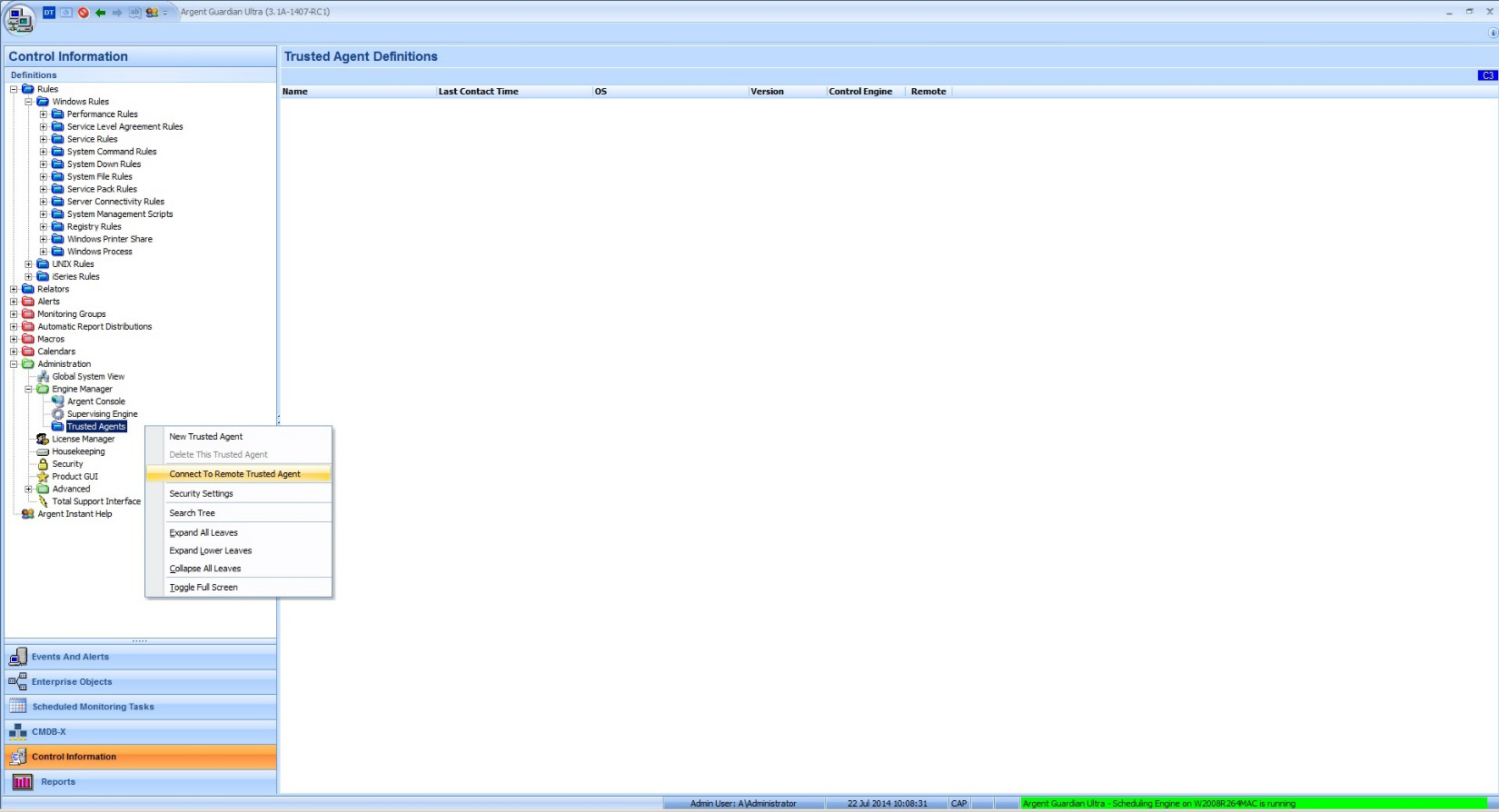
Task: Open the Argent application orb button
Action: pyautogui.click(x=19, y=17)
